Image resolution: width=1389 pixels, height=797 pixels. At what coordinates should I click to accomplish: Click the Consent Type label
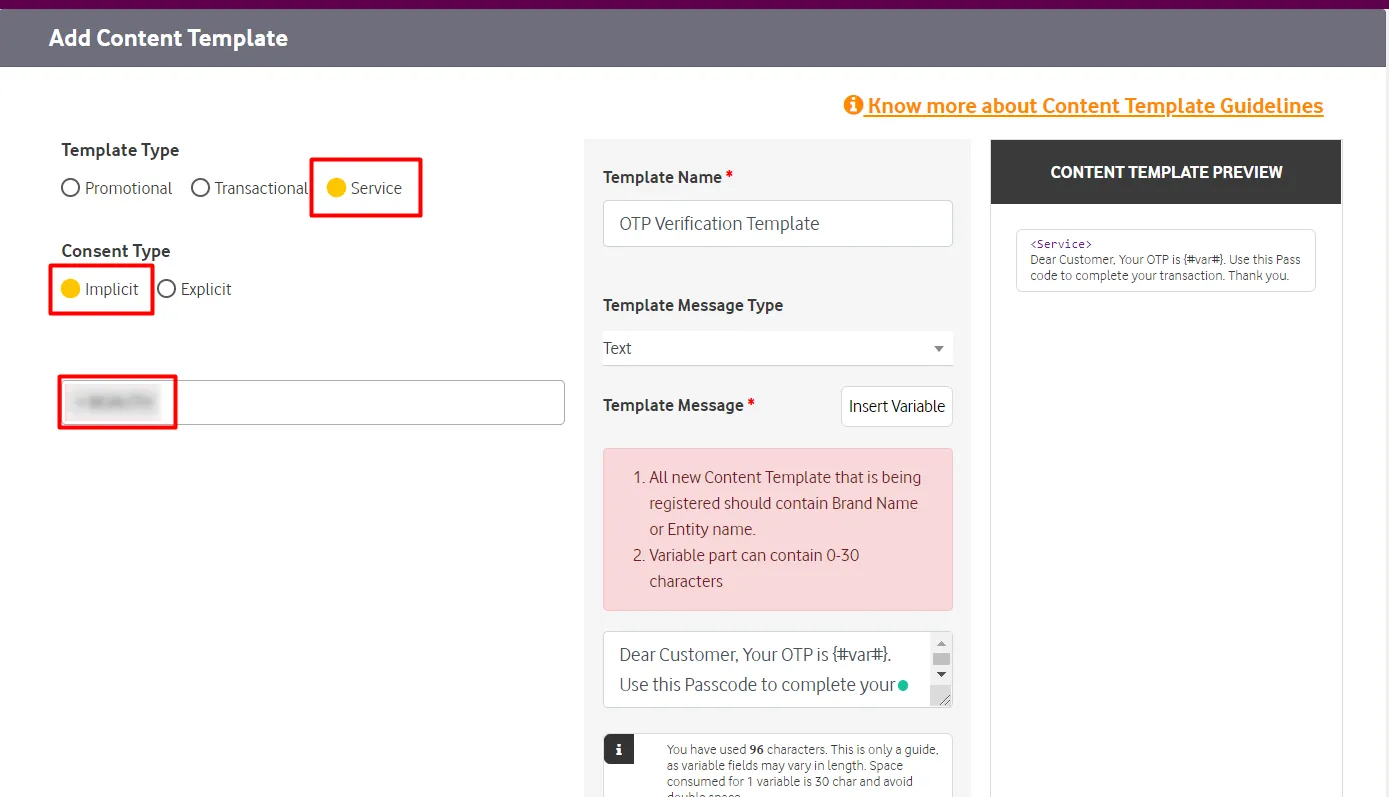tap(116, 251)
